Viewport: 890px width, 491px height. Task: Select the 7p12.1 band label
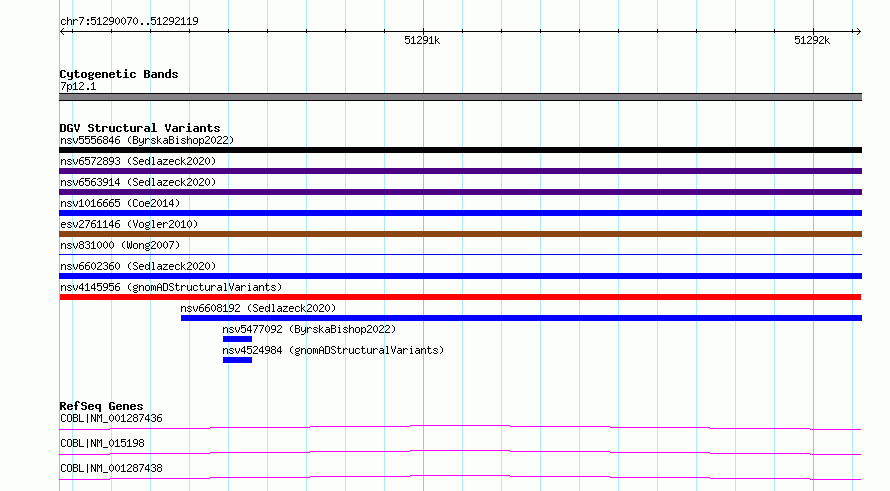coord(78,86)
